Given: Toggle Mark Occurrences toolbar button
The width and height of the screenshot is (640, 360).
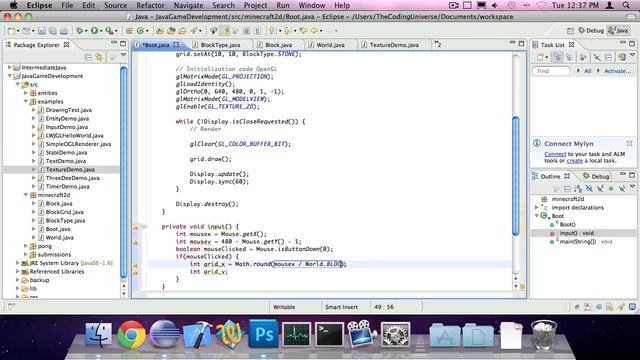Looking at the screenshot, I should pos(225,31).
